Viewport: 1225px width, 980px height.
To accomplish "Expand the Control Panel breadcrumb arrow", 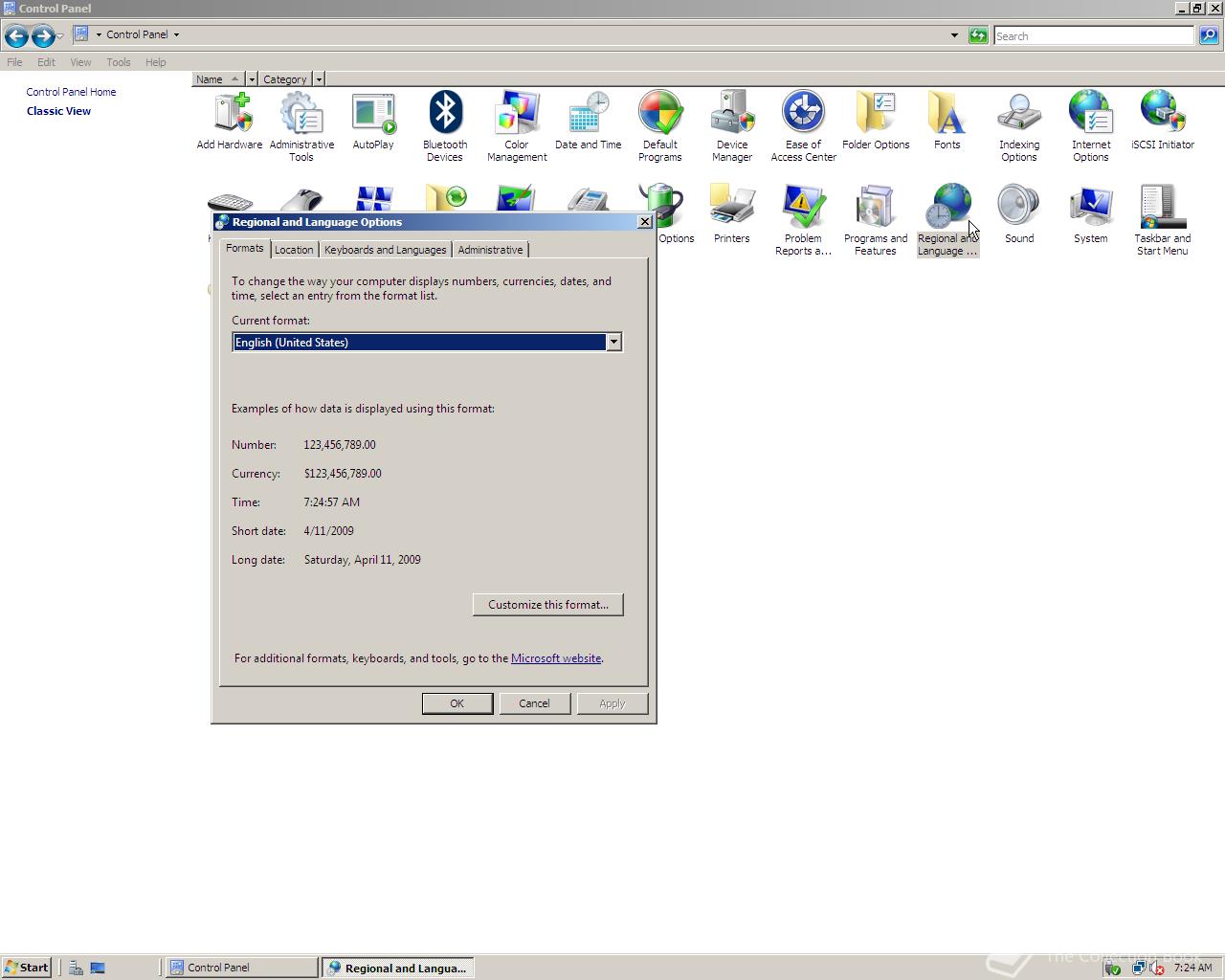I will (176, 34).
